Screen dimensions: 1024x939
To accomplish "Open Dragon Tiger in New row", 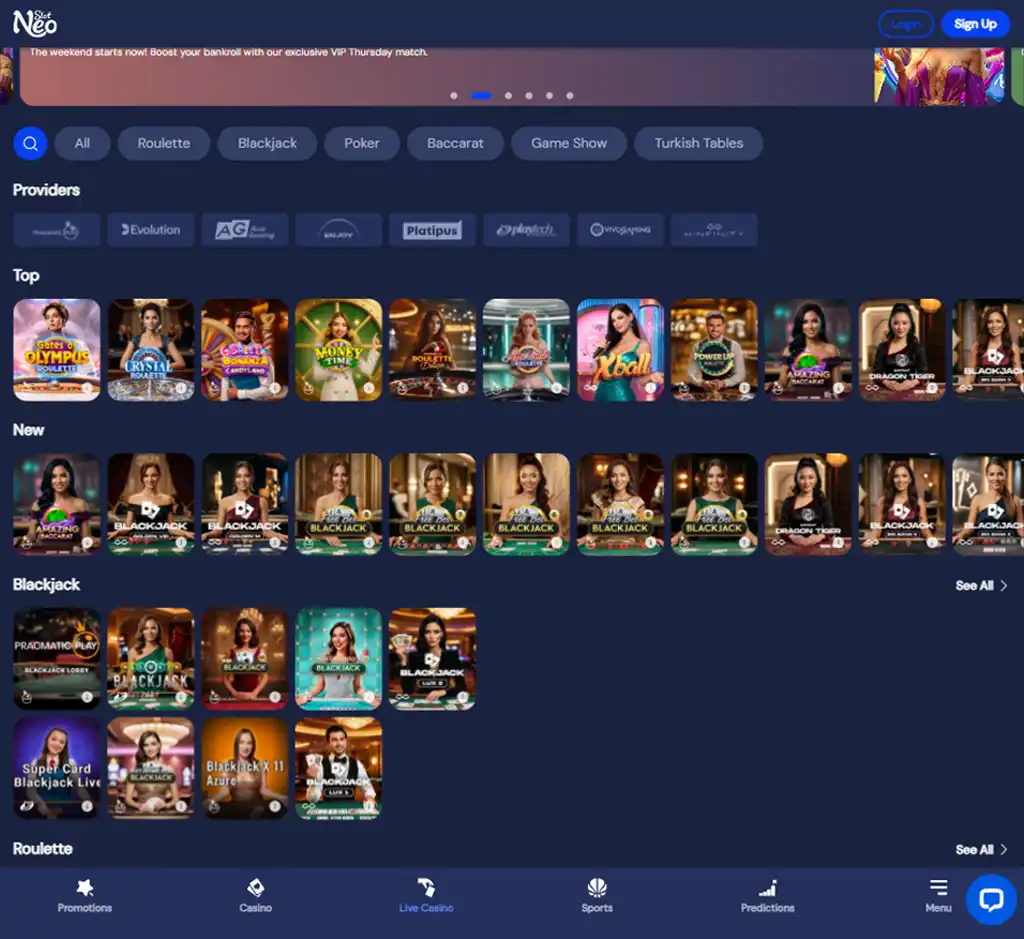I will point(808,504).
